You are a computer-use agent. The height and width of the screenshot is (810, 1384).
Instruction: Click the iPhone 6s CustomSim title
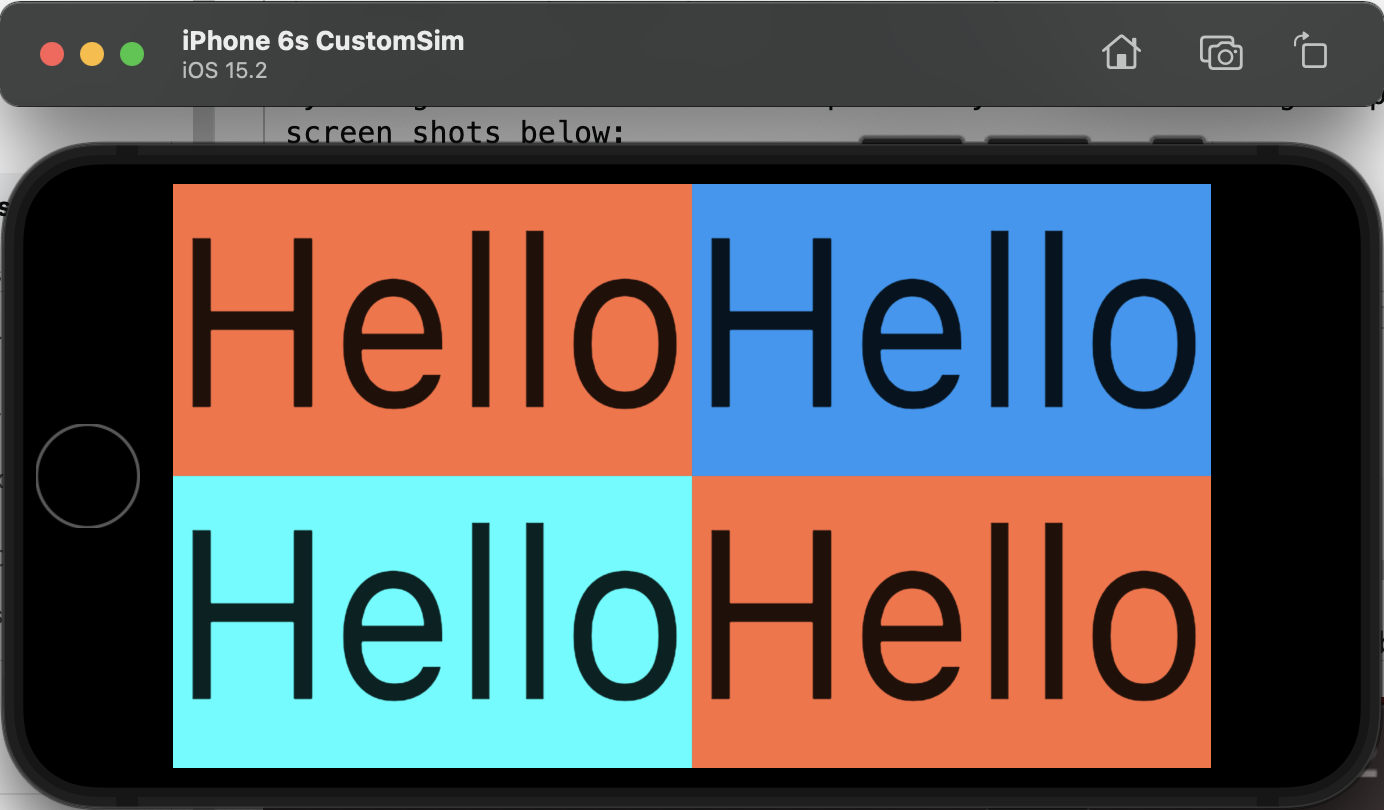(x=323, y=41)
